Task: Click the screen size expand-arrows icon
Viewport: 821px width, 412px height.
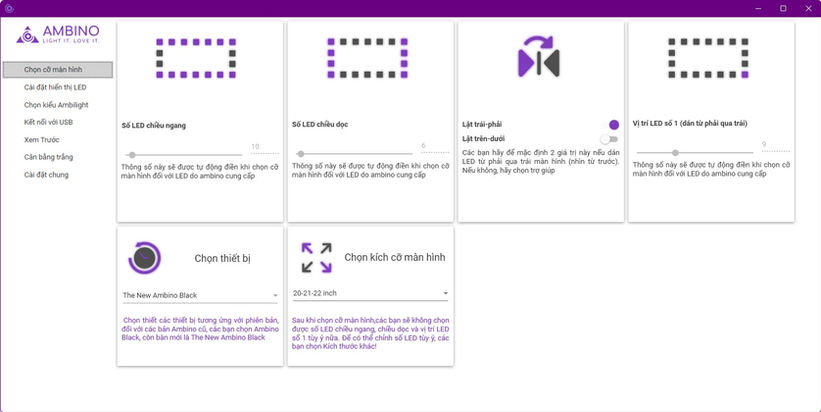Action: pyautogui.click(x=317, y=257)
